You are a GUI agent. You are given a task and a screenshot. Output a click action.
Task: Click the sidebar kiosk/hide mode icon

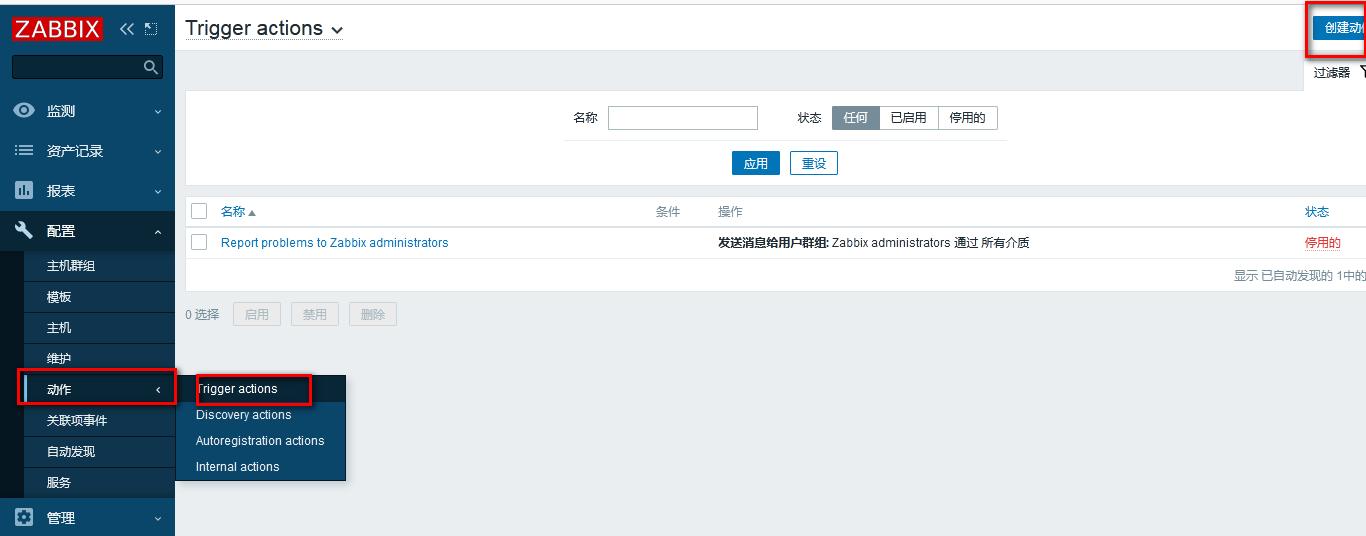(x=151, y=29)
